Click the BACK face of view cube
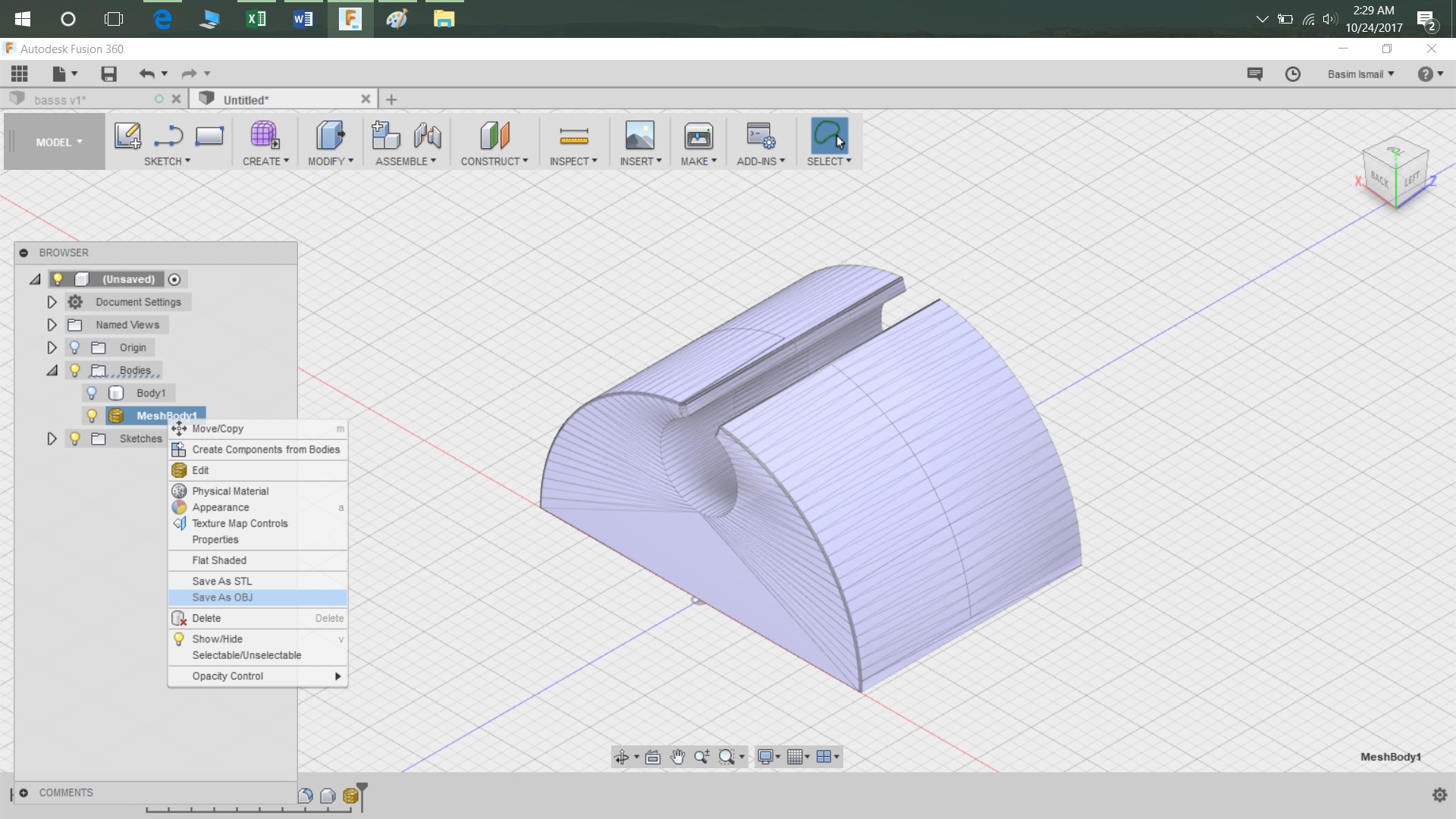The height and width of the screenshot is (819, 1456). (1379, 180)
